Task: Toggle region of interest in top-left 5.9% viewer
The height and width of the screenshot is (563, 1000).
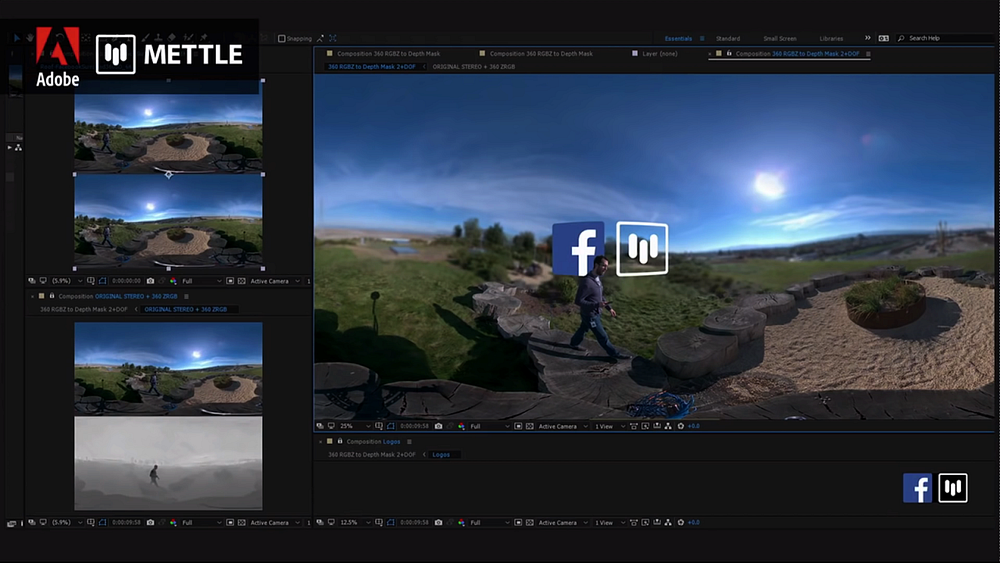Action: (x=230, y=281)
